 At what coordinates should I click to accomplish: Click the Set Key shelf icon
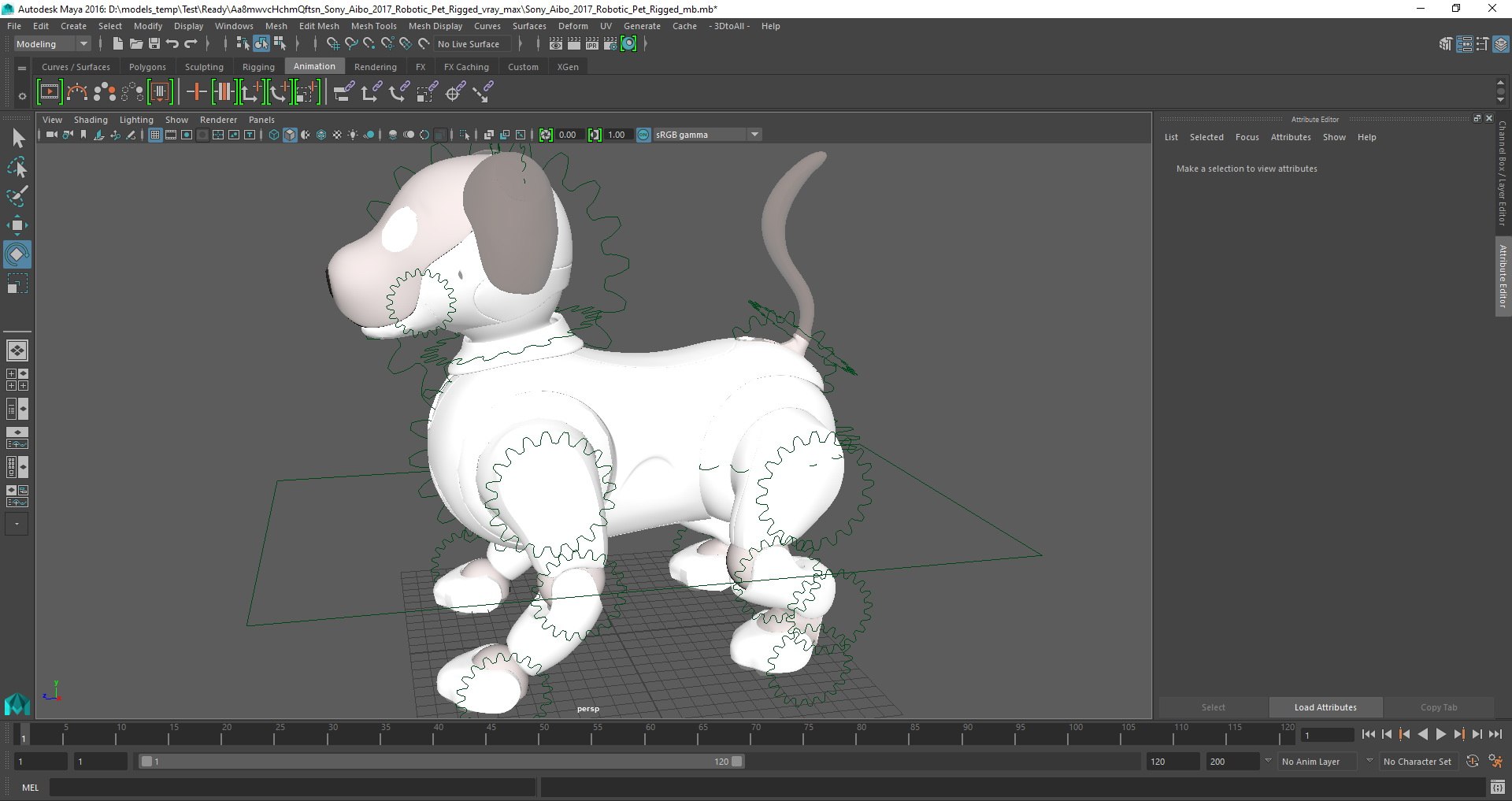click(196, 92)
